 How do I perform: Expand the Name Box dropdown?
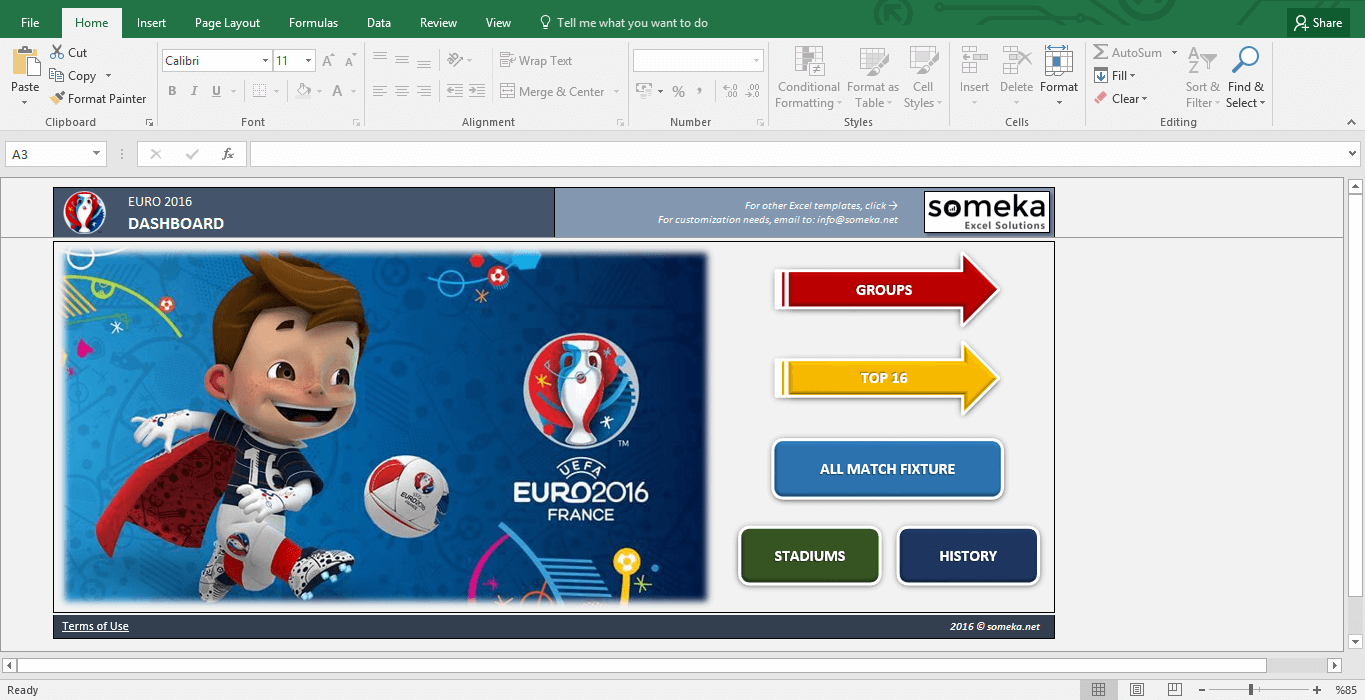(97, 154)
